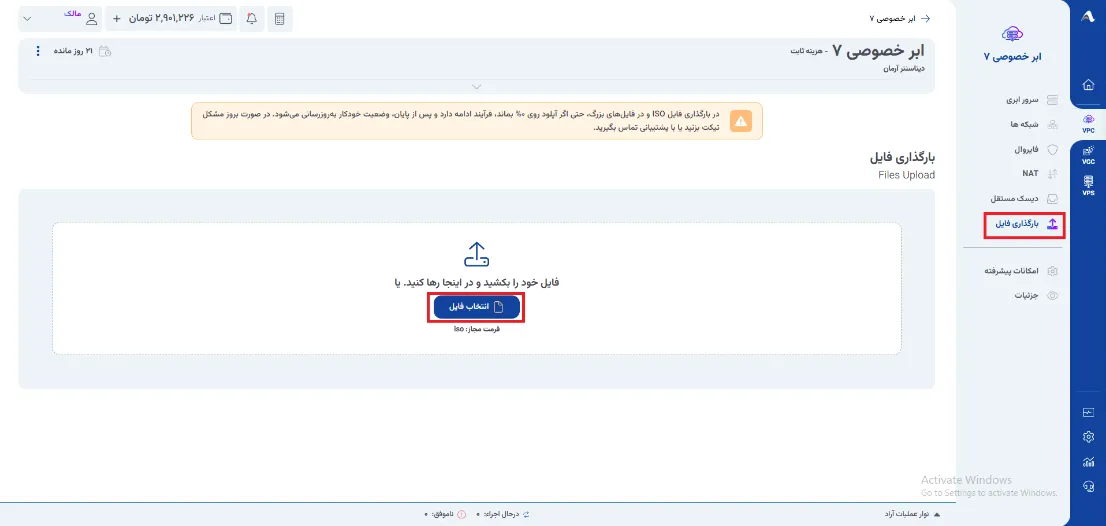Click the ابر خصوصی ۷ title in header card
The image size is (1106, 526).
[877, 51]
